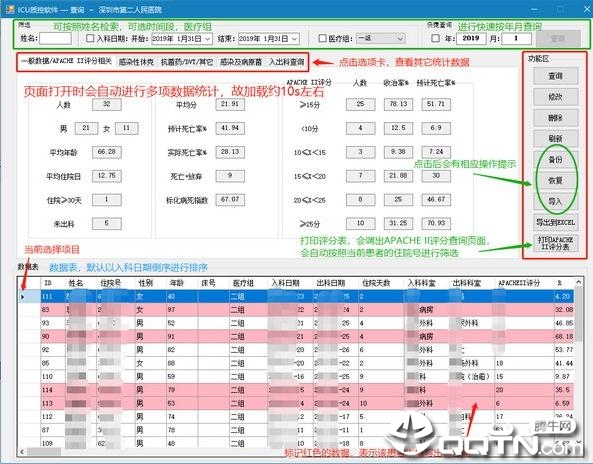Viewport: 593px width, 464px height.
Task: Click the app icon in title bar
Action: click(x=10, y=9)
